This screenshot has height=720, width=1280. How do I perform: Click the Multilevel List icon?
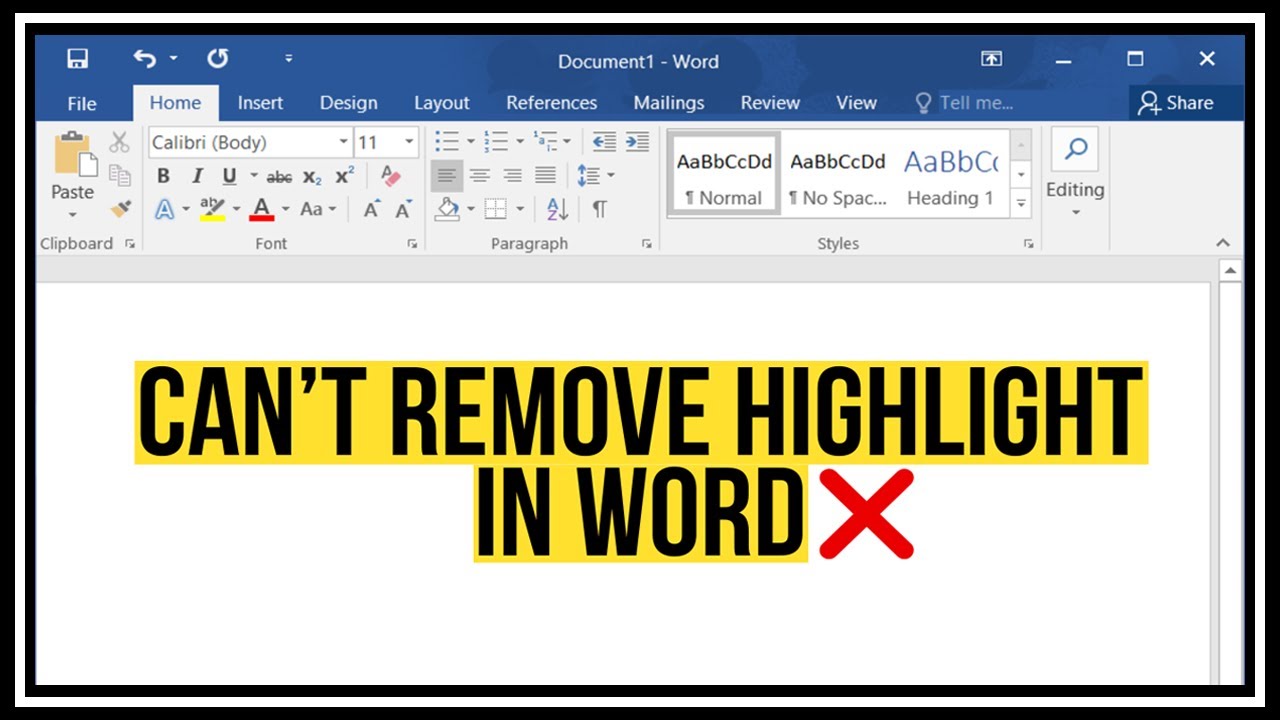point(545,142)
